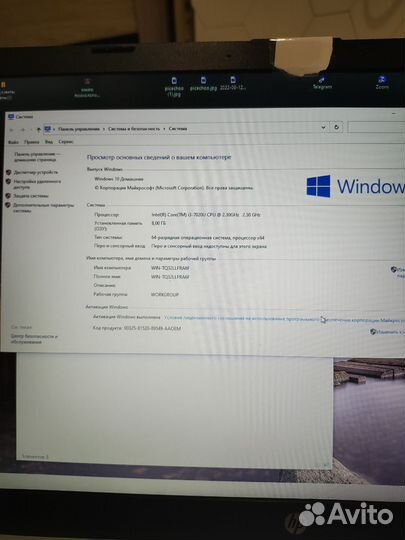Viewport: 405px width, 540px height.
Task: Open Диспетчер устройств link
Action: click(x=36, y=172)
